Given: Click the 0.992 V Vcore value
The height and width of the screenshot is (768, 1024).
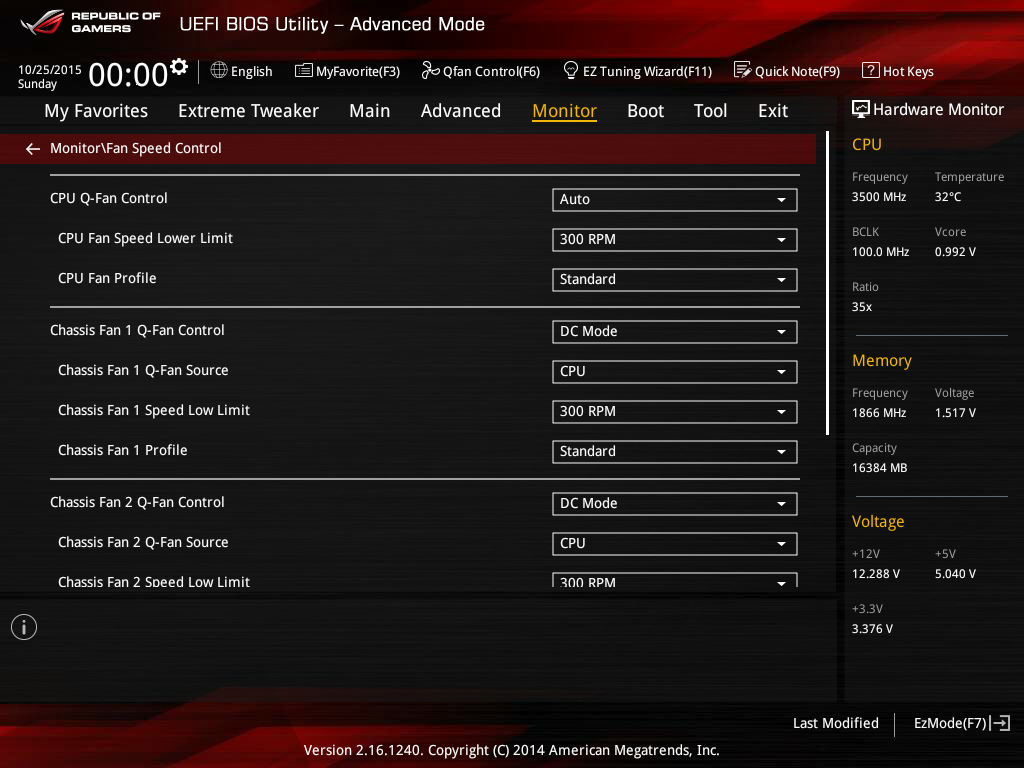Looking at the screenshot, I should (x=955, y=251).
